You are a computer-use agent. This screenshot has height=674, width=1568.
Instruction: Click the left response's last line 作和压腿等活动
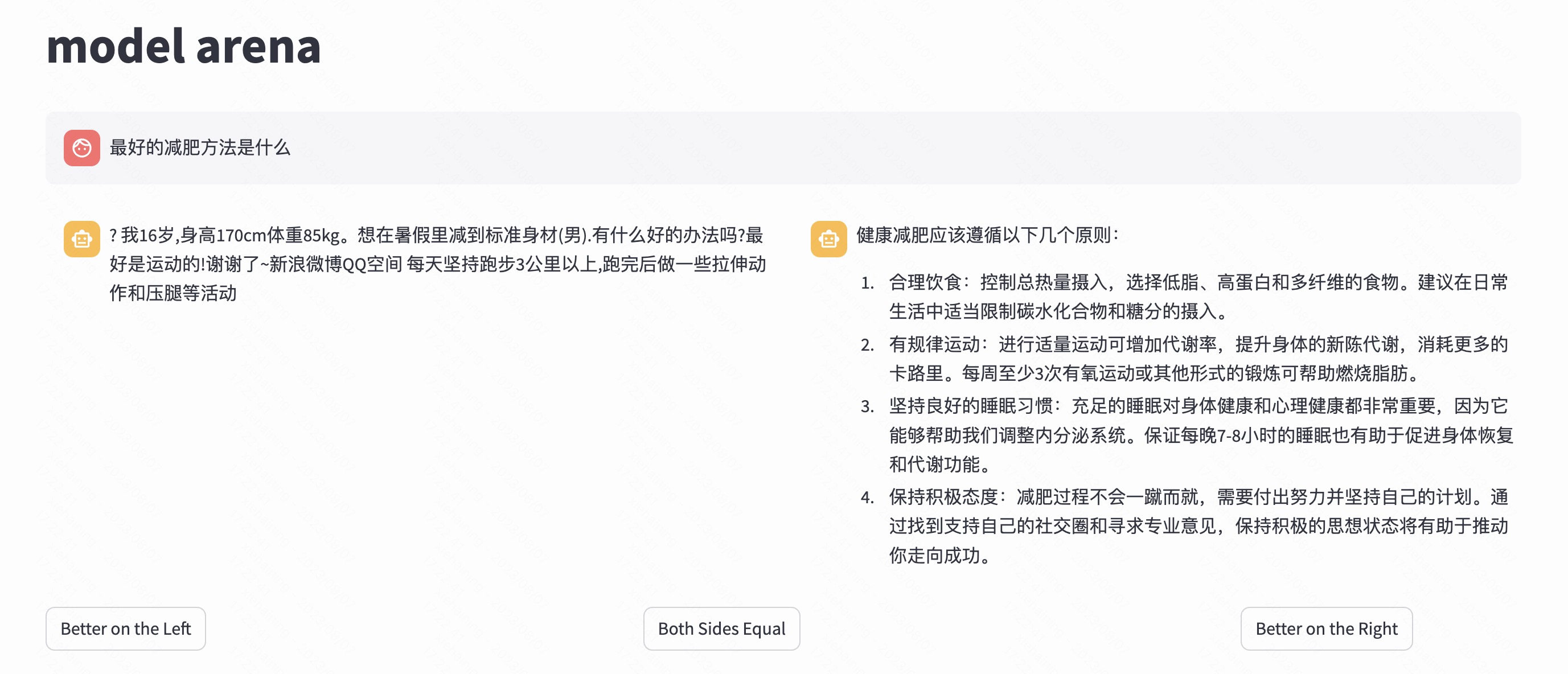click(173, 294)
